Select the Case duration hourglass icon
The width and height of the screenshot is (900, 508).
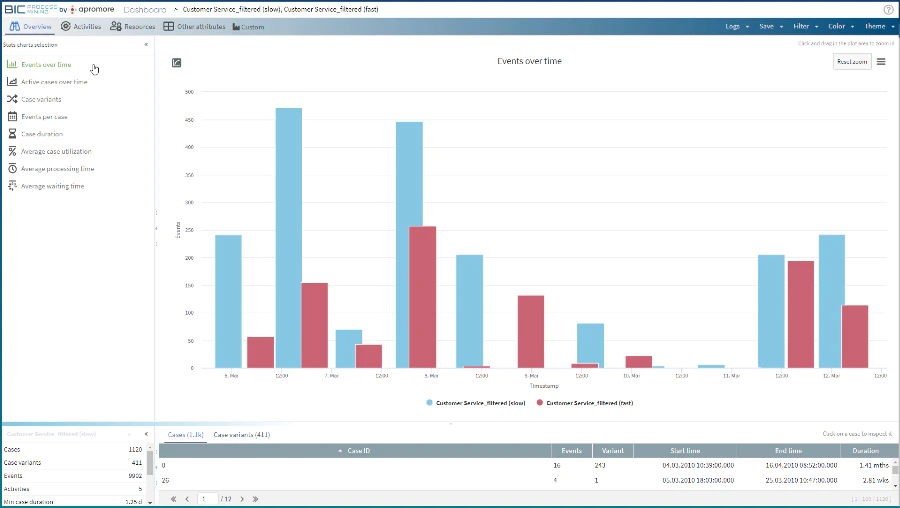pos(12,134)
